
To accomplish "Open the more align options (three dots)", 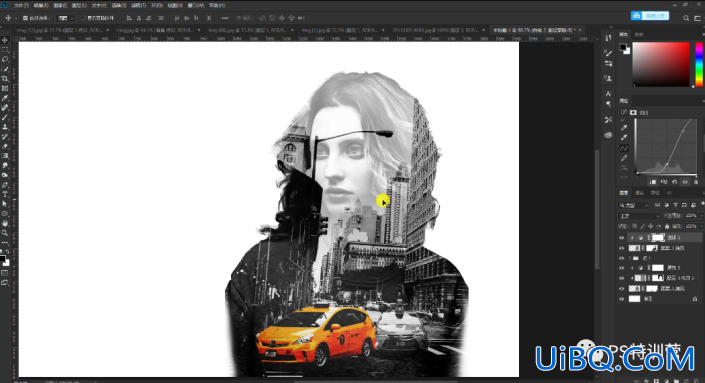I will click(225, 18).
